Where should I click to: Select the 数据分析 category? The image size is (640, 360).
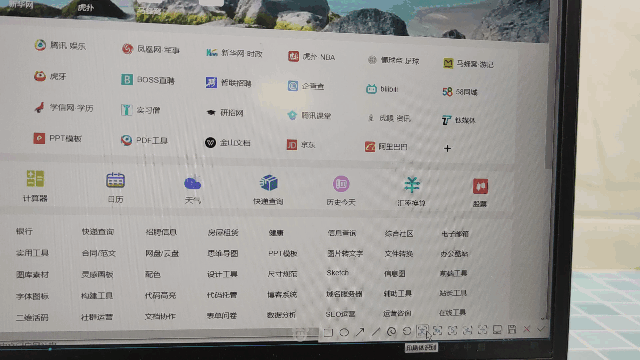pyautogui.click(x=281, y=315)
